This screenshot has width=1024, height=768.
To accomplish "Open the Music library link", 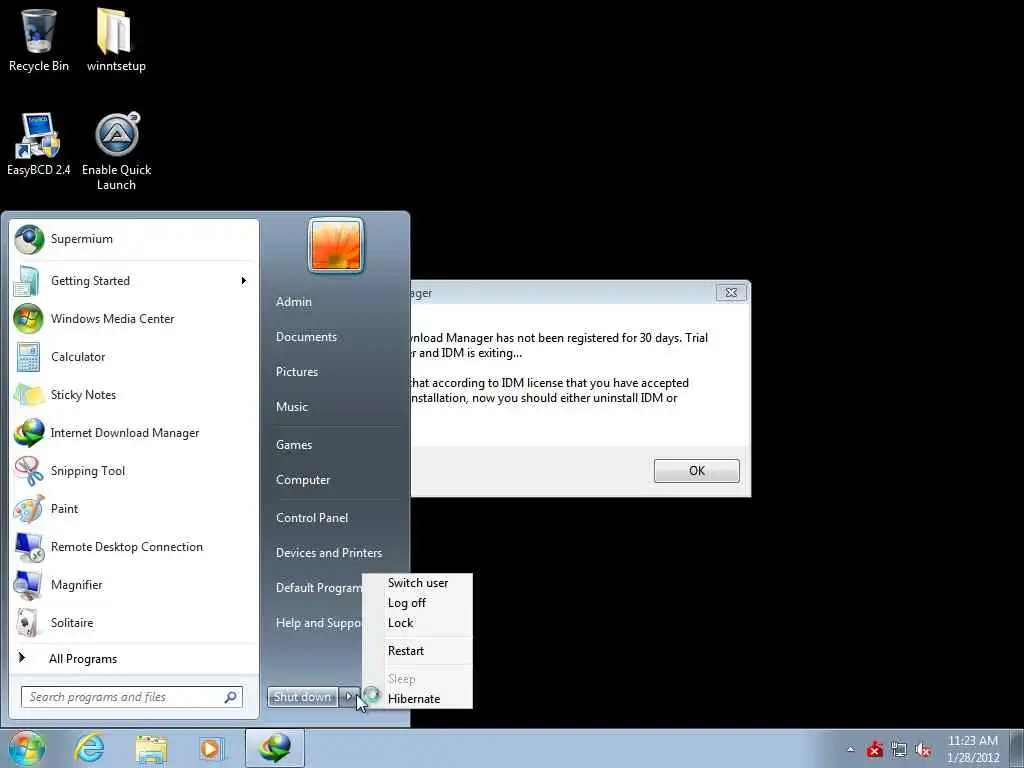I will point(292,407).
